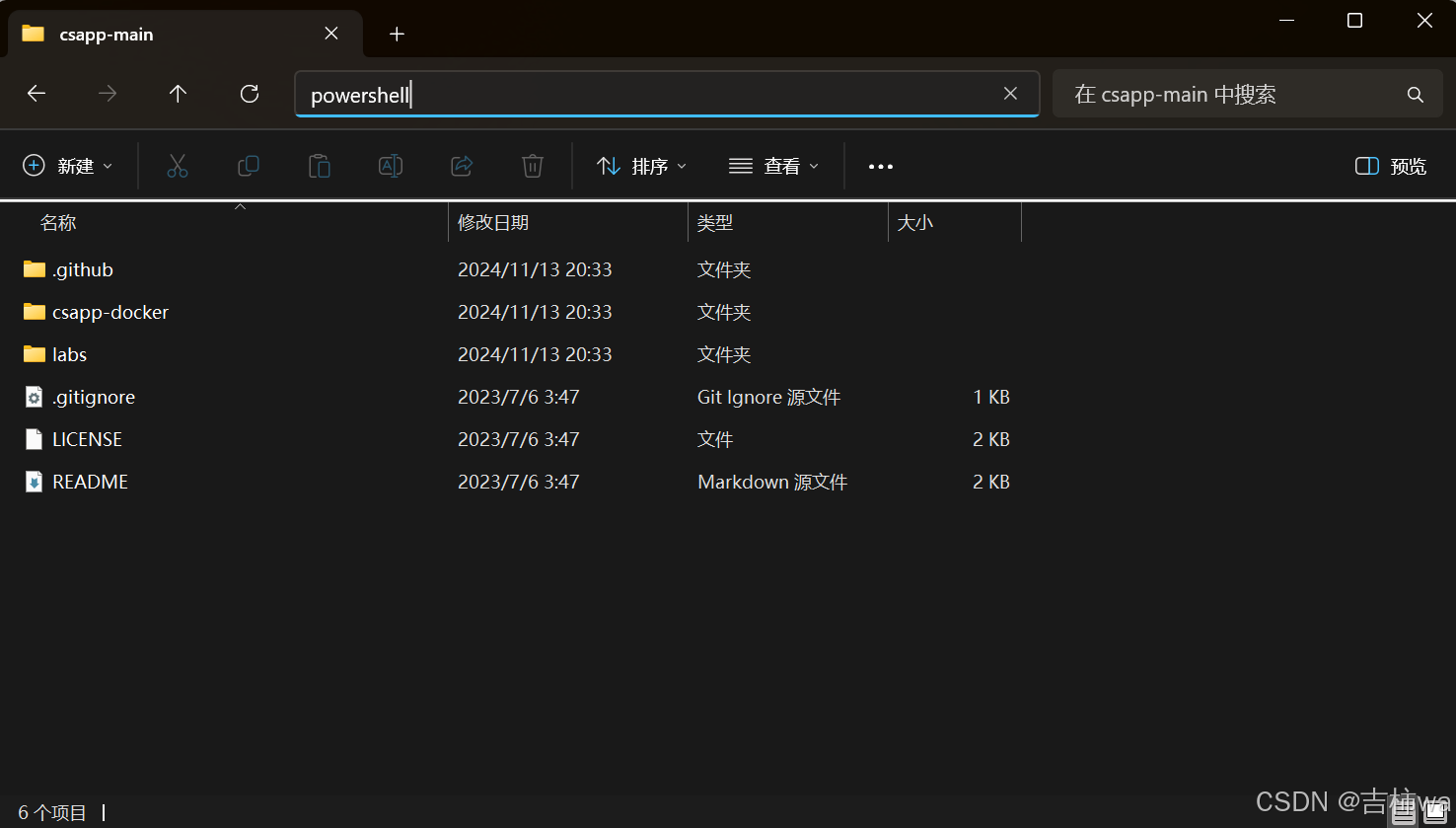Cut the selected item using scissors icon
Screen dimensions: 1456x828
(178, 166)
